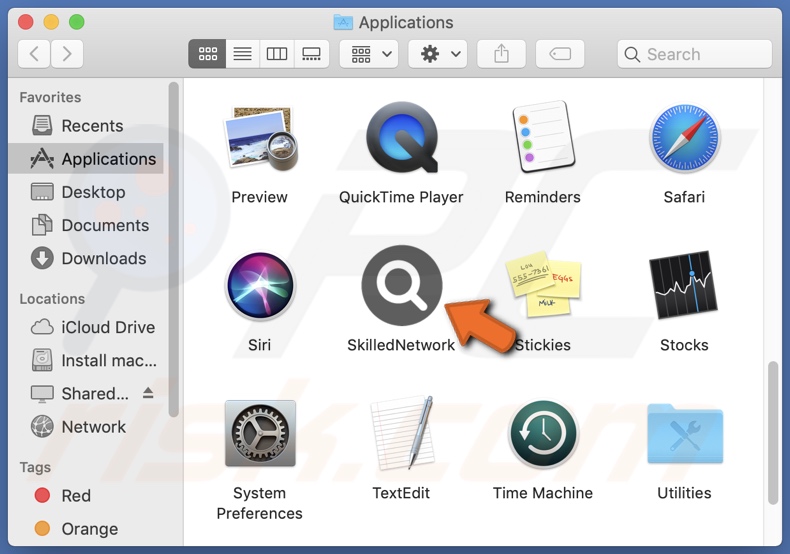Launch QuickTime Player application
790x554 pixels.
(401, 139)
